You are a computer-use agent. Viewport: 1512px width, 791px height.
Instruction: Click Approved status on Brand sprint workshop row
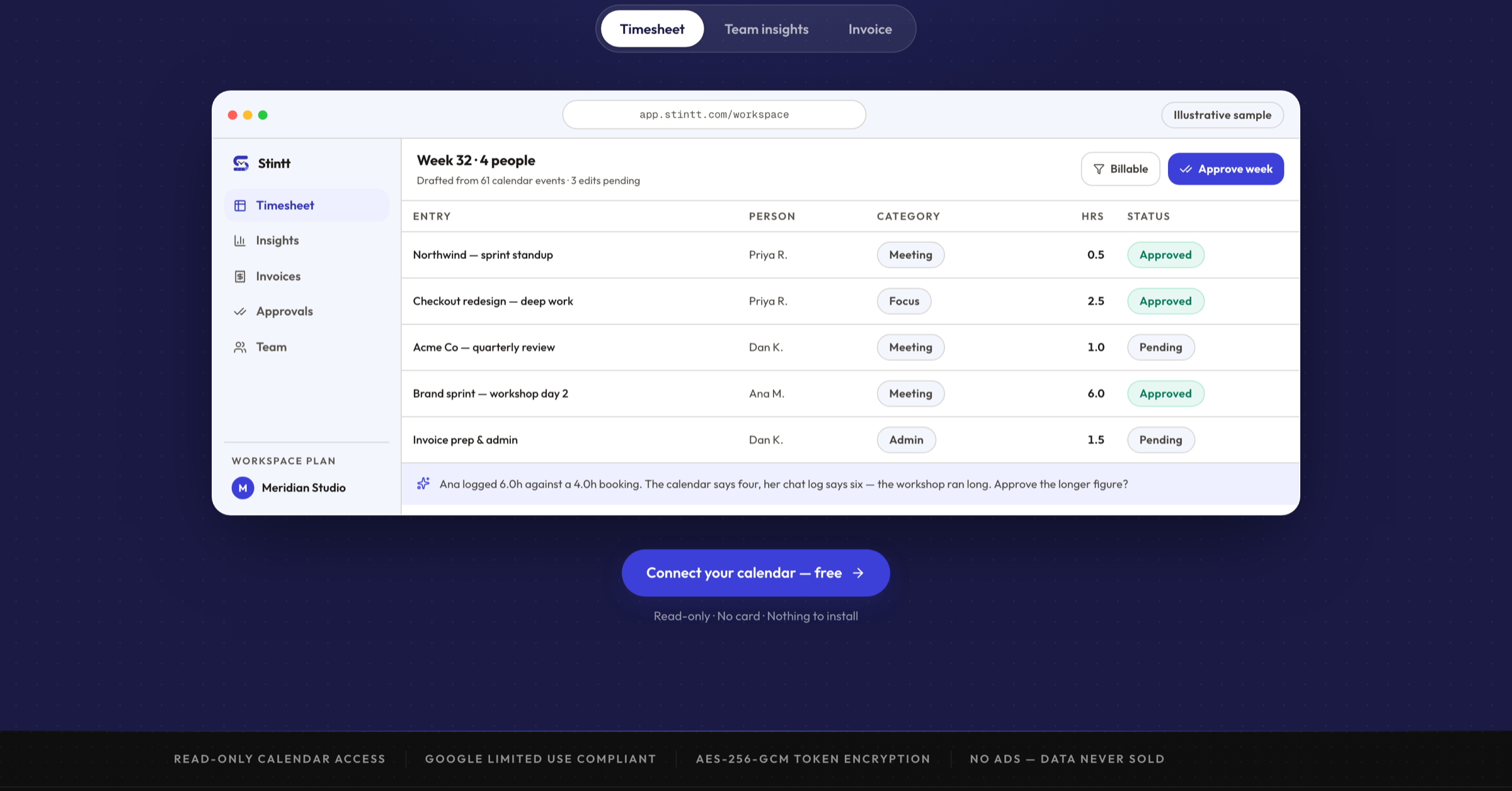[1165, 394]
